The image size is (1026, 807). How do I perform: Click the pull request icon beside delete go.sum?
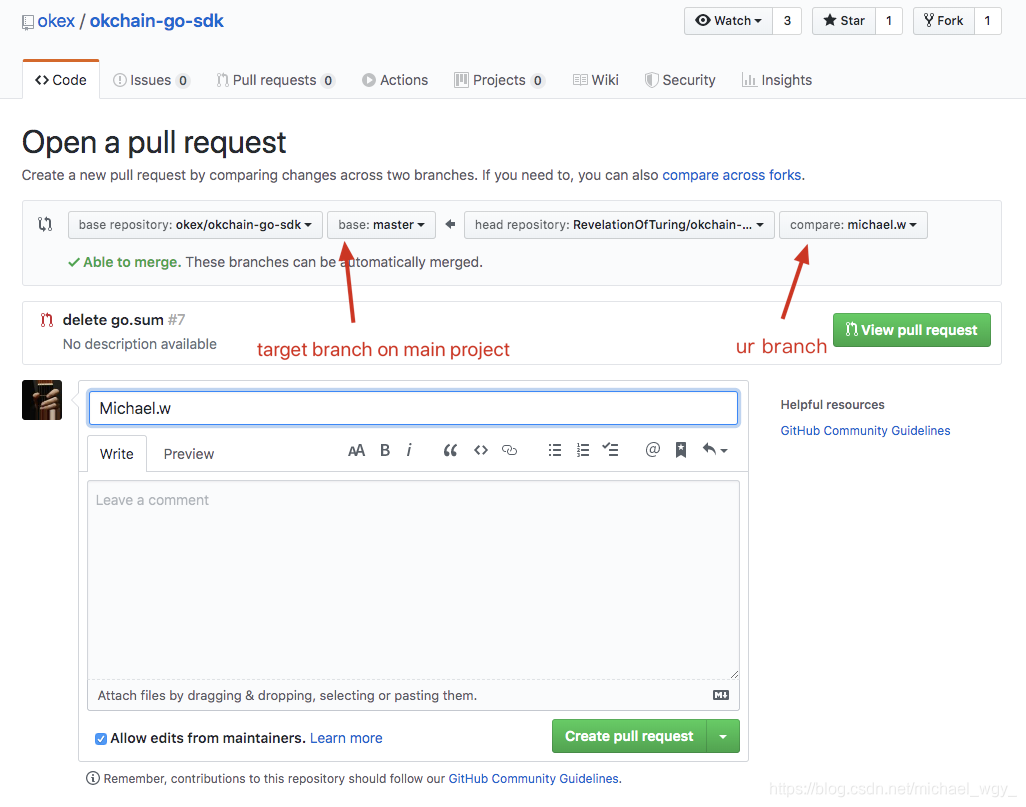coord(46,320)
